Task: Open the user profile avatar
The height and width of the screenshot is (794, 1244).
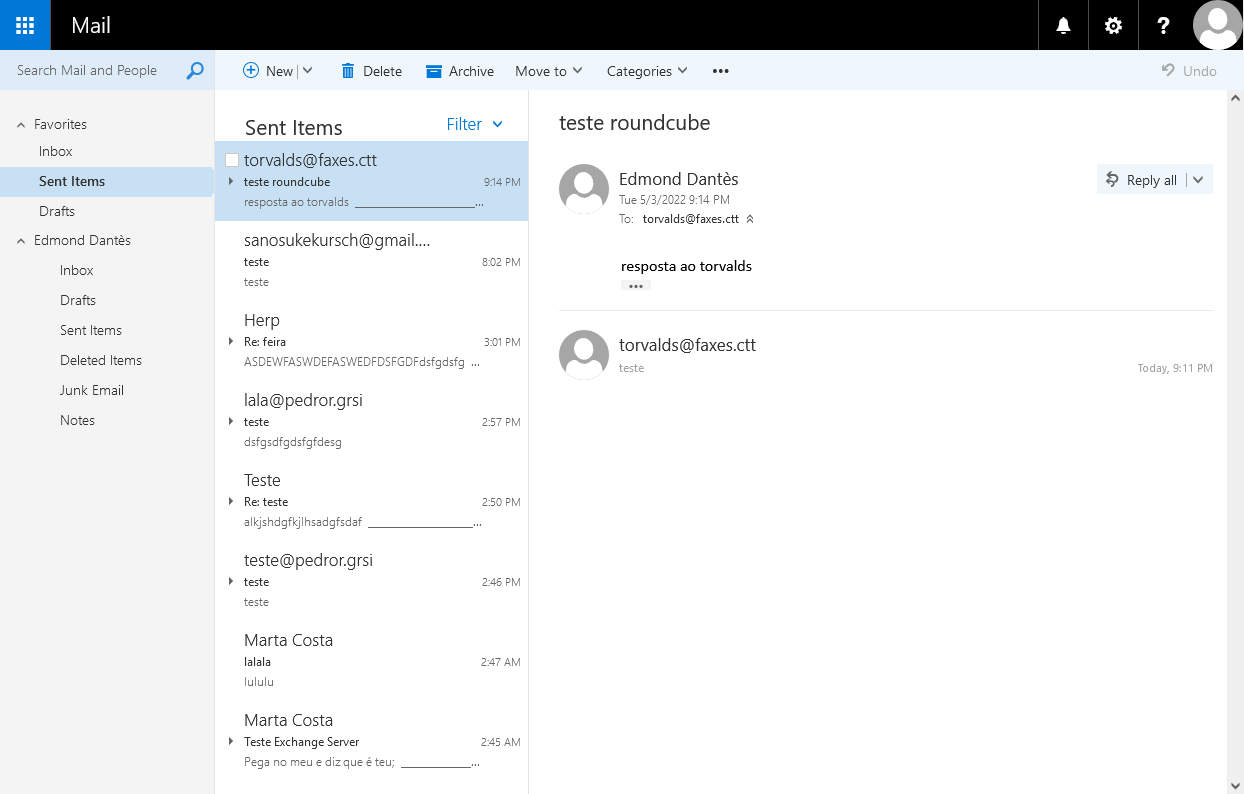Action: point(1218,25)
